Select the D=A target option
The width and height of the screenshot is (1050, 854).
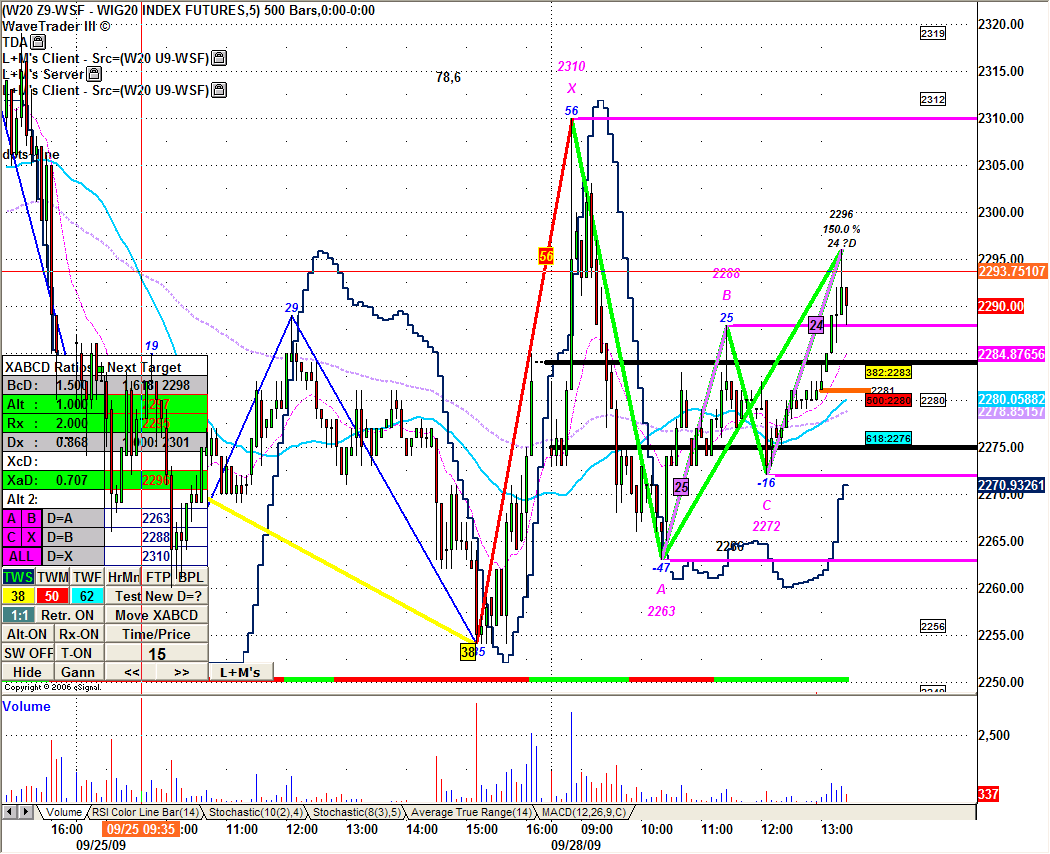pos(72,518)
